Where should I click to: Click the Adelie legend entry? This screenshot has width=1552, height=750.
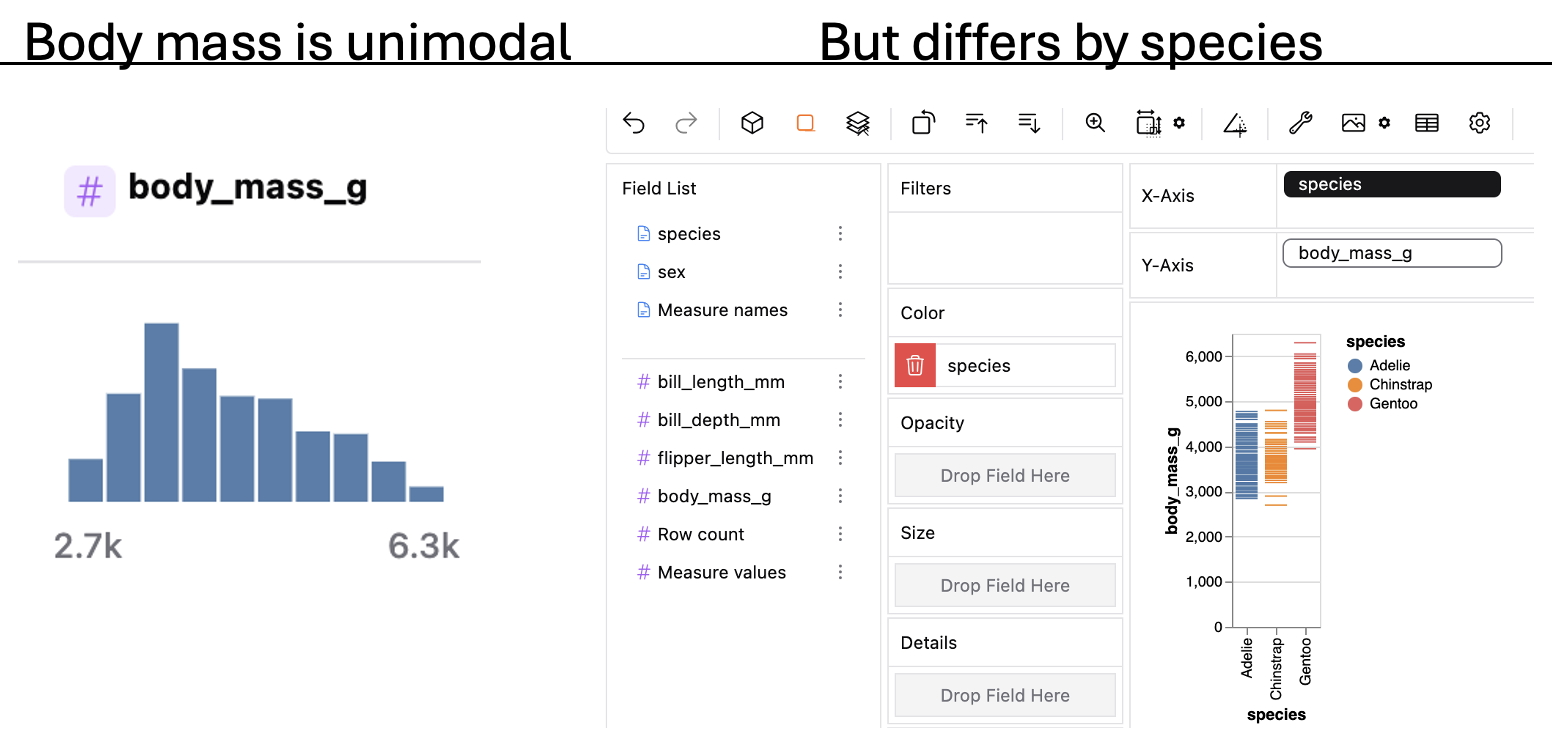point(1388,365)
